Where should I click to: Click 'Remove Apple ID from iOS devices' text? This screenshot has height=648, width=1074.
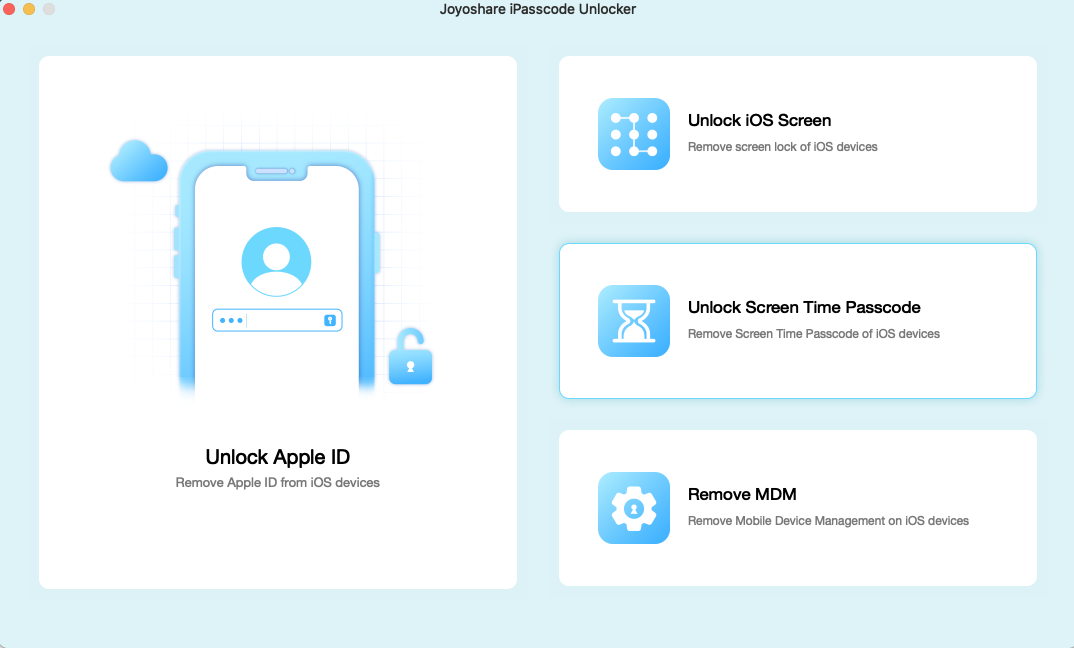tap(277, 482)
